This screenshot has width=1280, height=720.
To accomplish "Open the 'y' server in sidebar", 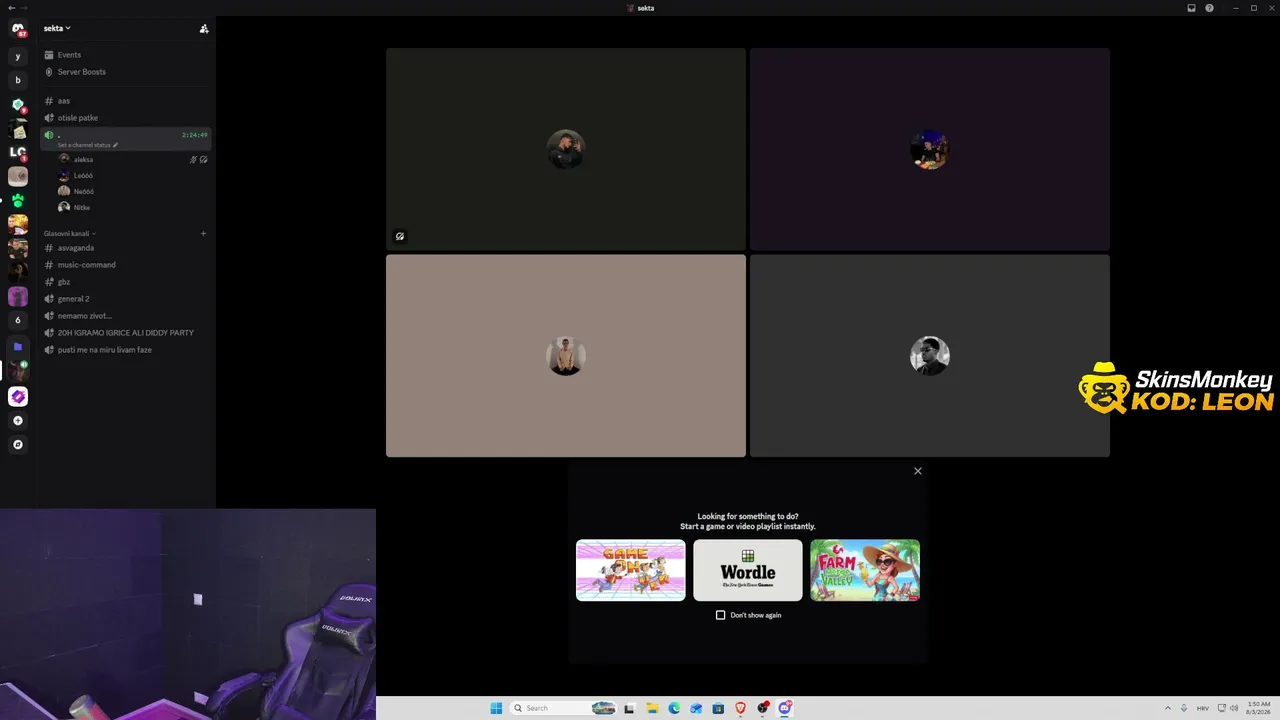I will coord(18,56).
